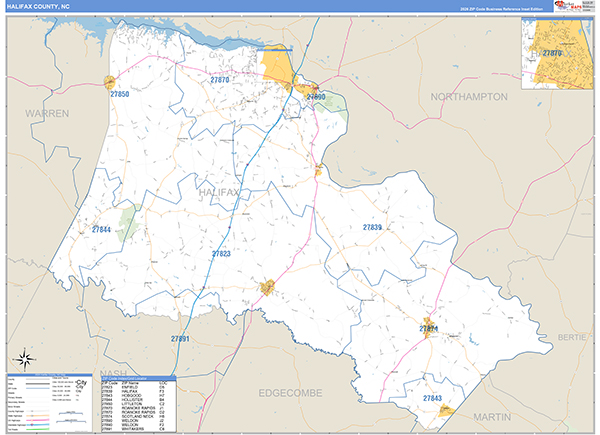
Task: Click the NORTHAMPTON county label
Action: point(469,96)
